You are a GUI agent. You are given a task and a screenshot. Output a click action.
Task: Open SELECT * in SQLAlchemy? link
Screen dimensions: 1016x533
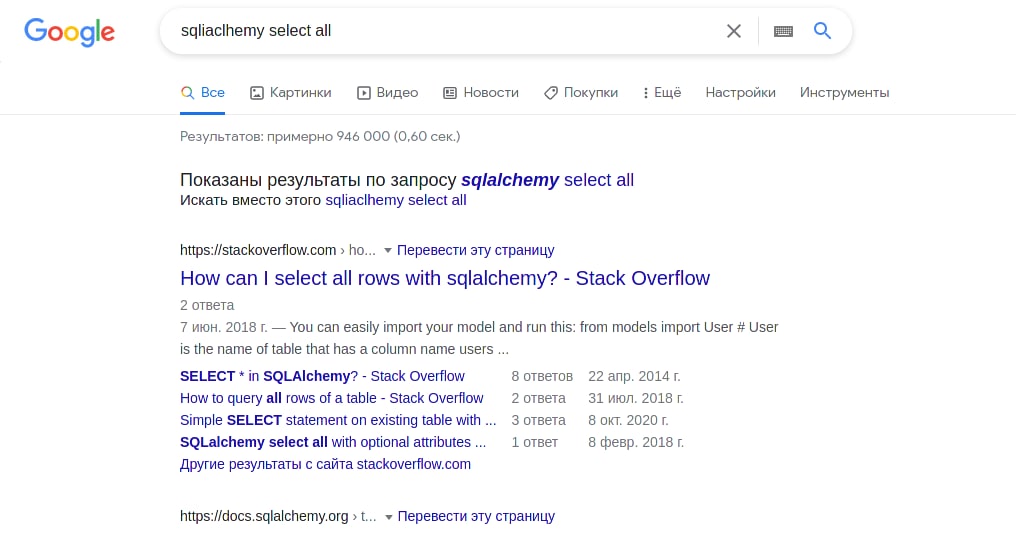(x=322, y=376)
